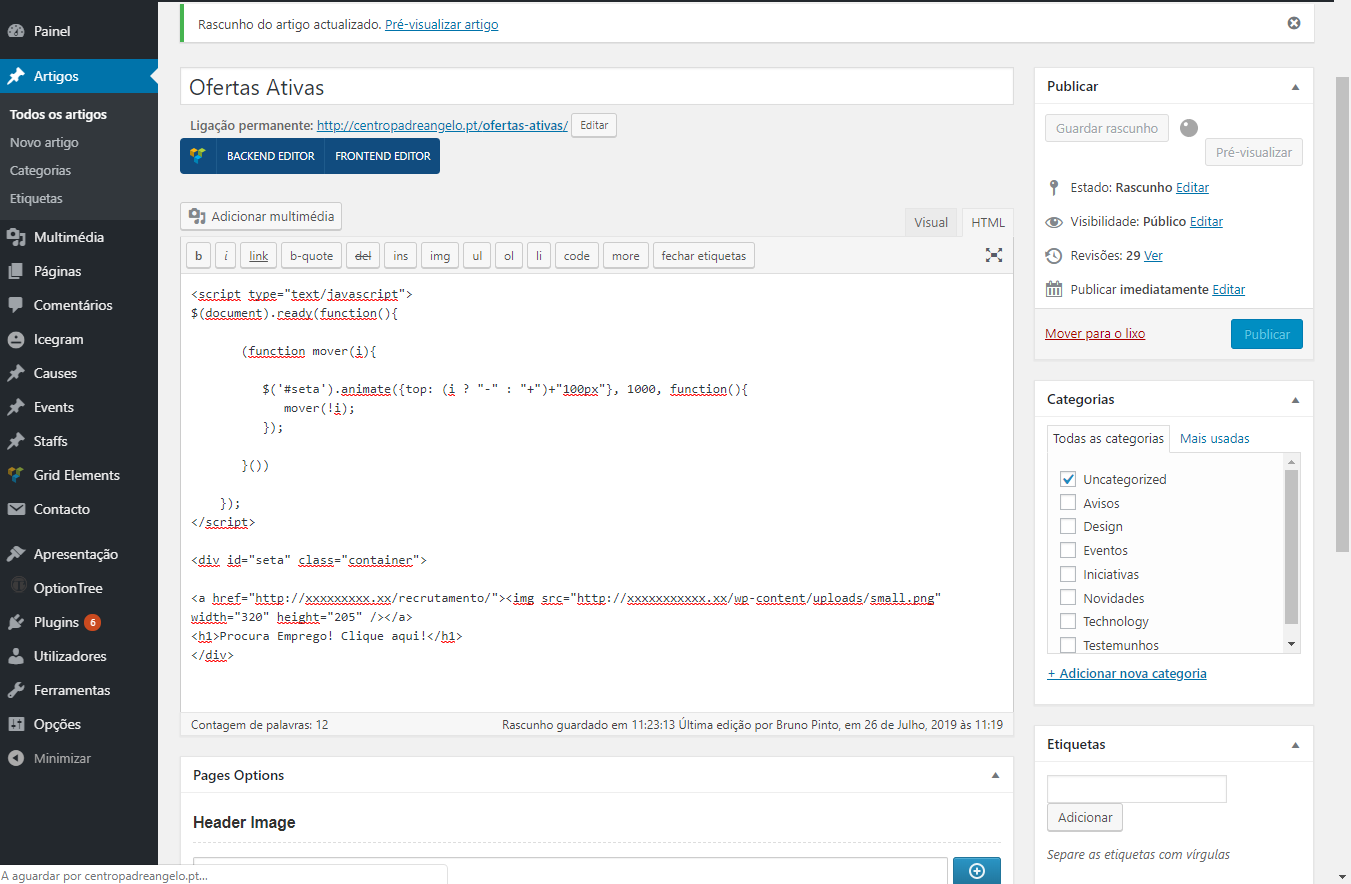Toggle distraction-free fullscreen editor icon

(x=994, y=255)
